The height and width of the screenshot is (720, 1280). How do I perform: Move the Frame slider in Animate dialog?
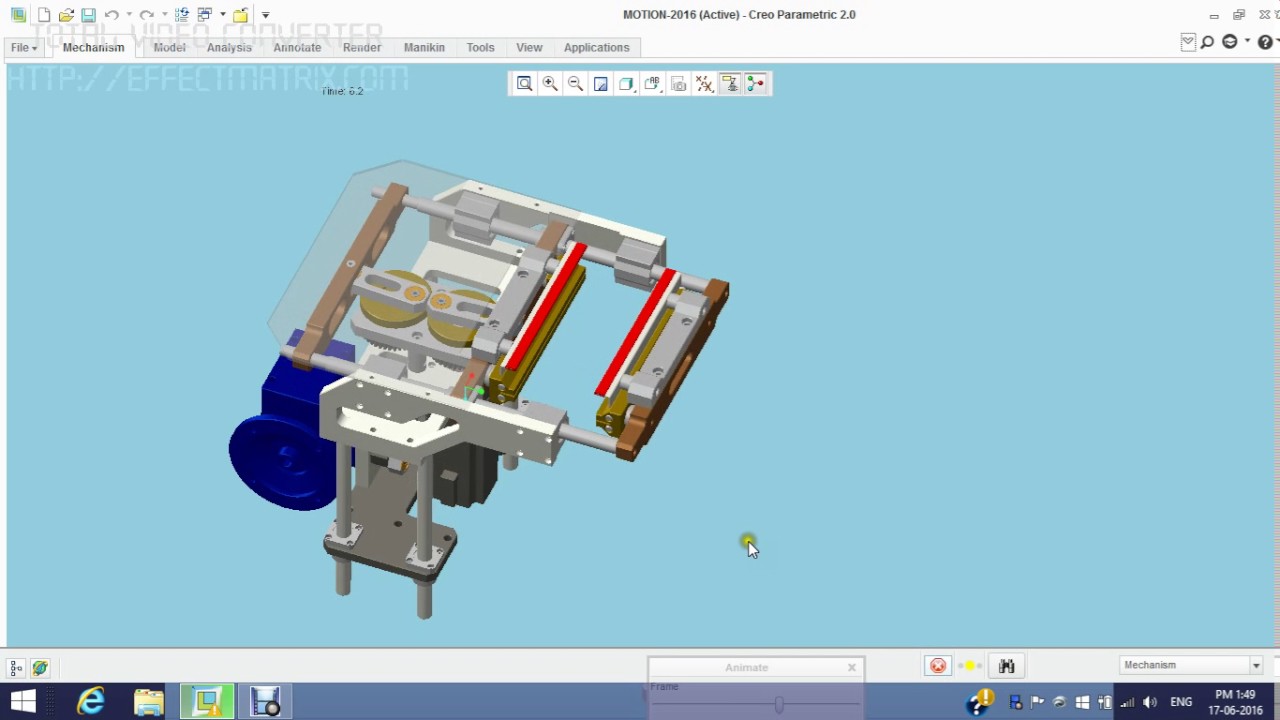point(778,705)
